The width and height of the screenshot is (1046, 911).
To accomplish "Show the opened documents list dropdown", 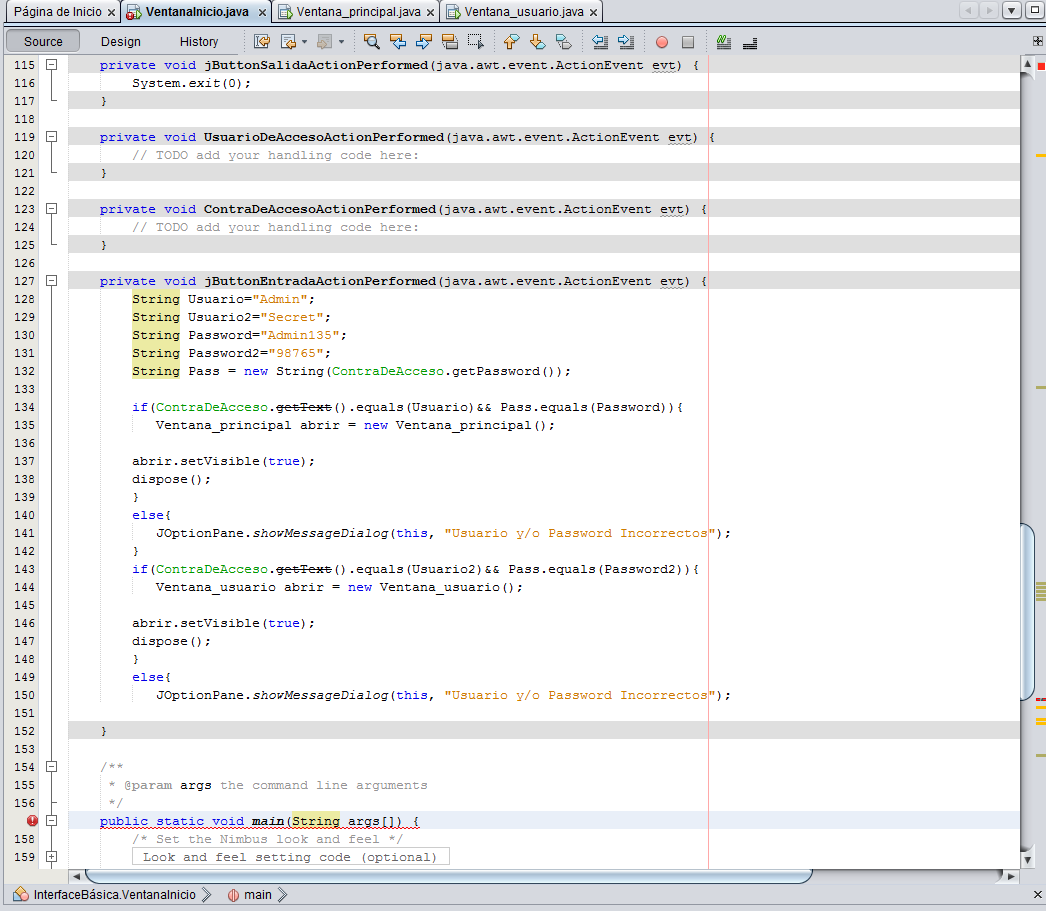I will (1012, 11).
